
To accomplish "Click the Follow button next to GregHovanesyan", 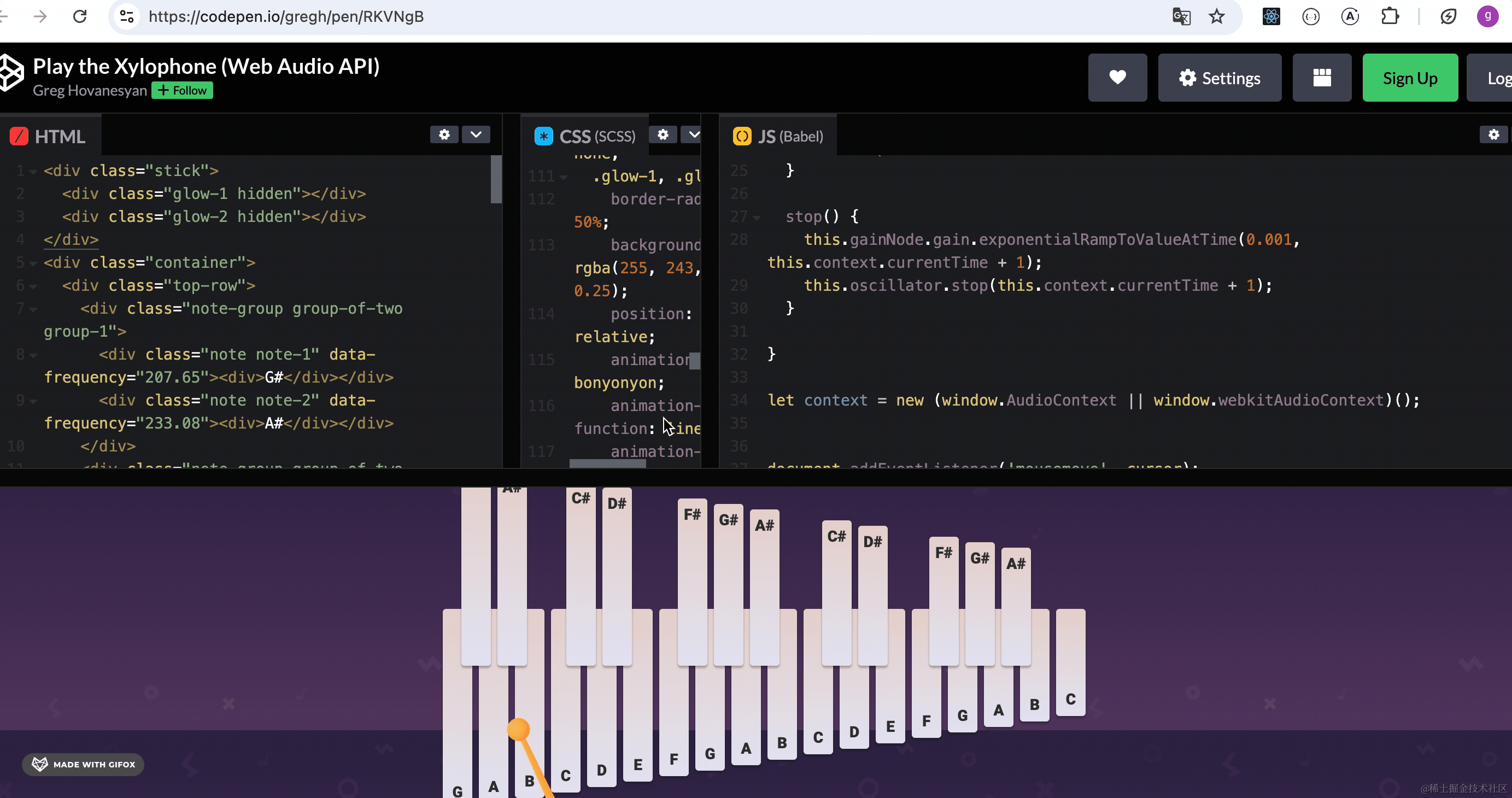I will [183, 90].
